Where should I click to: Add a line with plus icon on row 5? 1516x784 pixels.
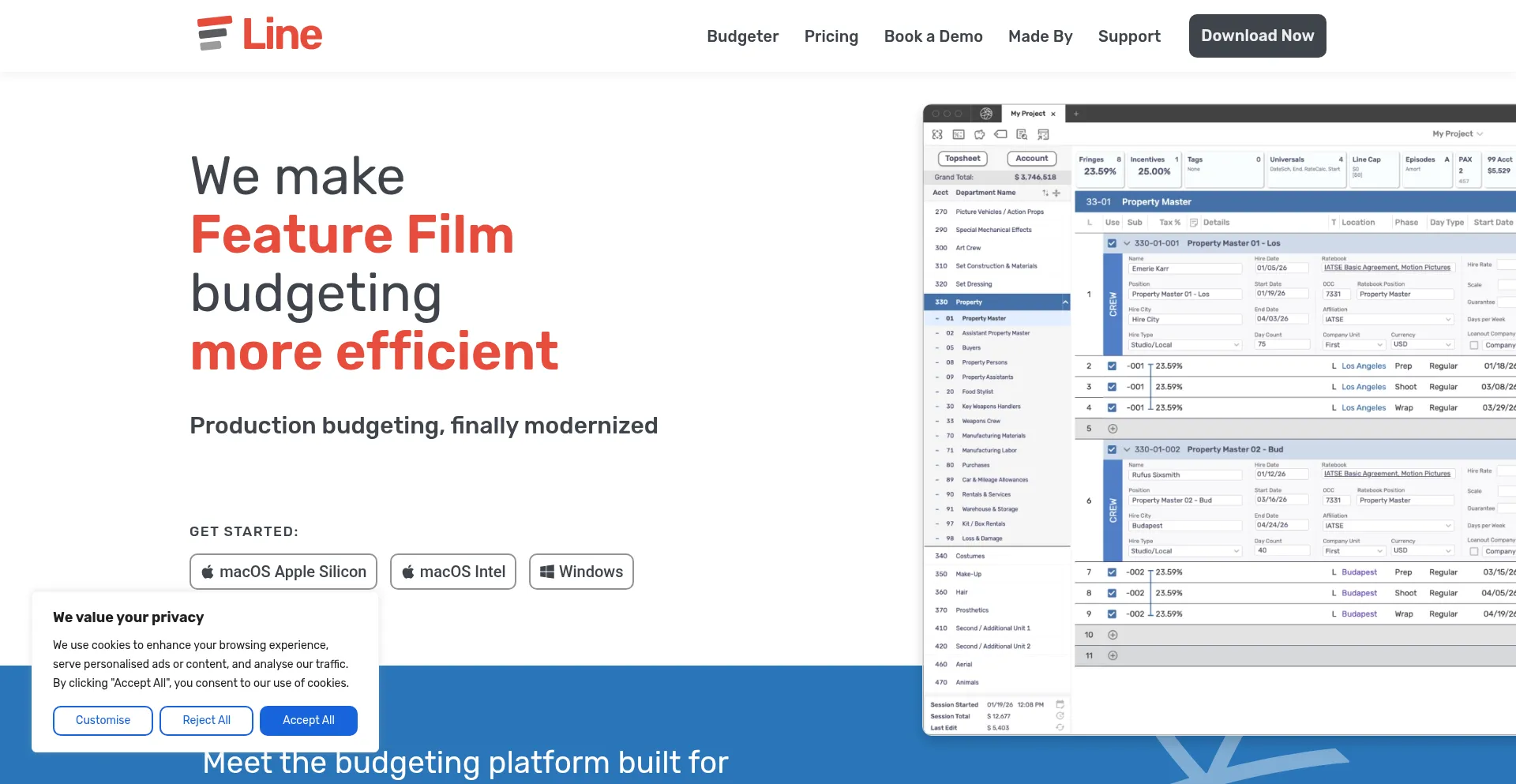[x=1113, y=429]
